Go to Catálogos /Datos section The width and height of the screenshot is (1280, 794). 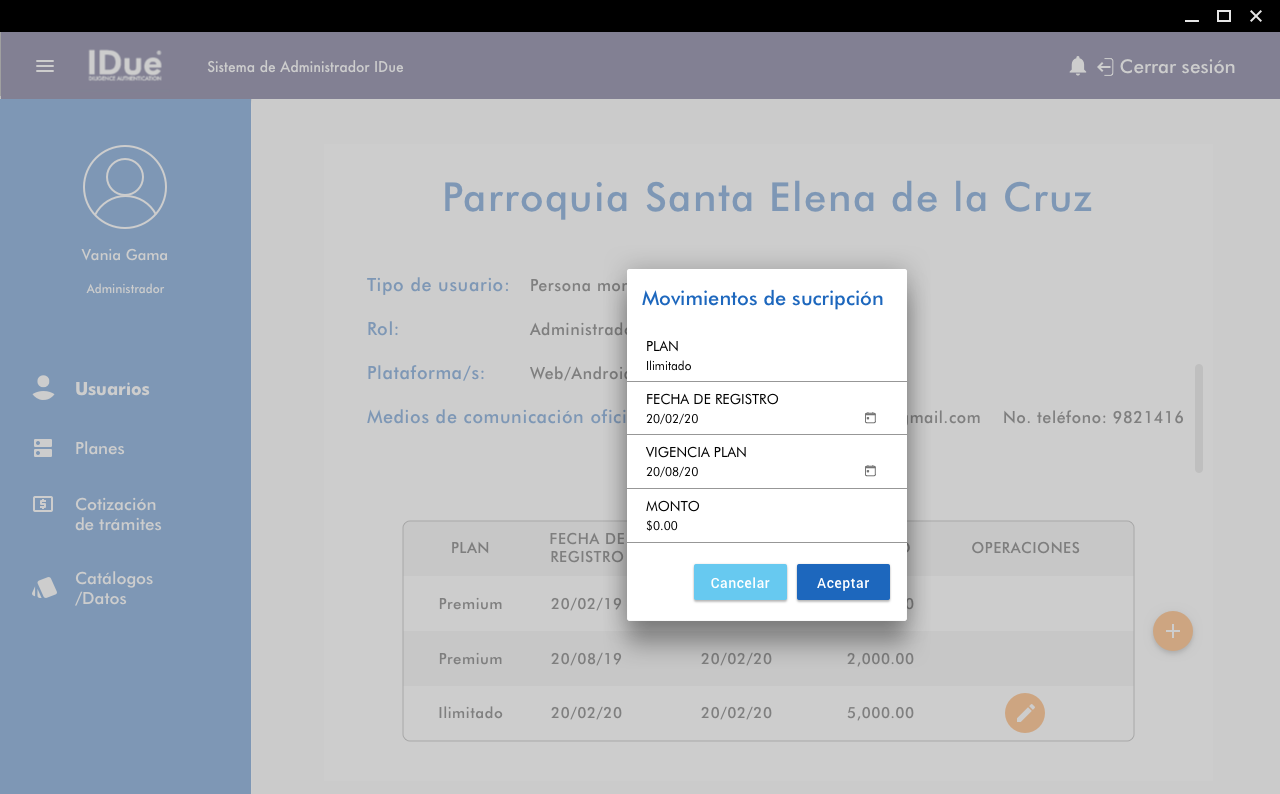pyautogui.click(x=113, y=588)
